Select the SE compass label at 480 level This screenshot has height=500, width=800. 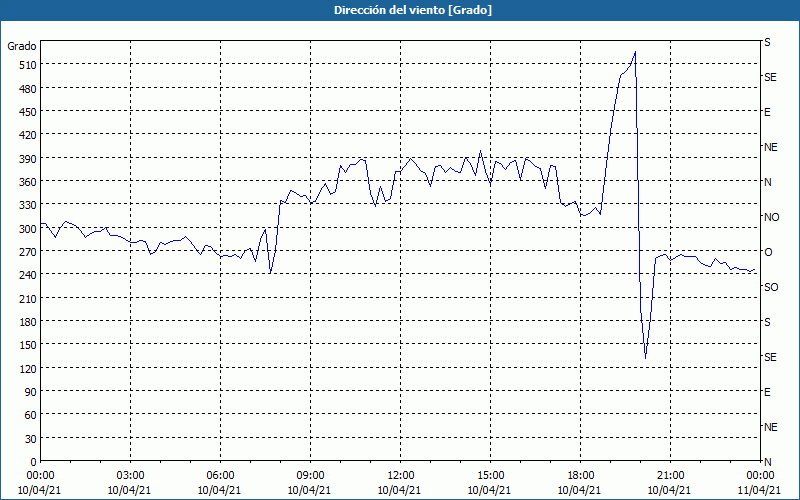coord(770,77)
